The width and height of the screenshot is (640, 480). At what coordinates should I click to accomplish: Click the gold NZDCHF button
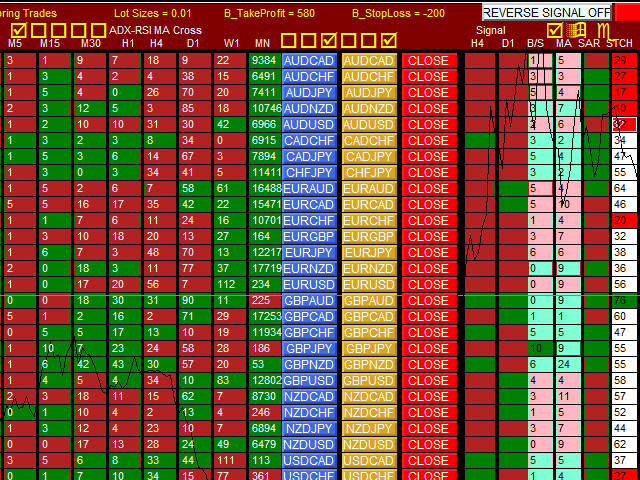369,413
